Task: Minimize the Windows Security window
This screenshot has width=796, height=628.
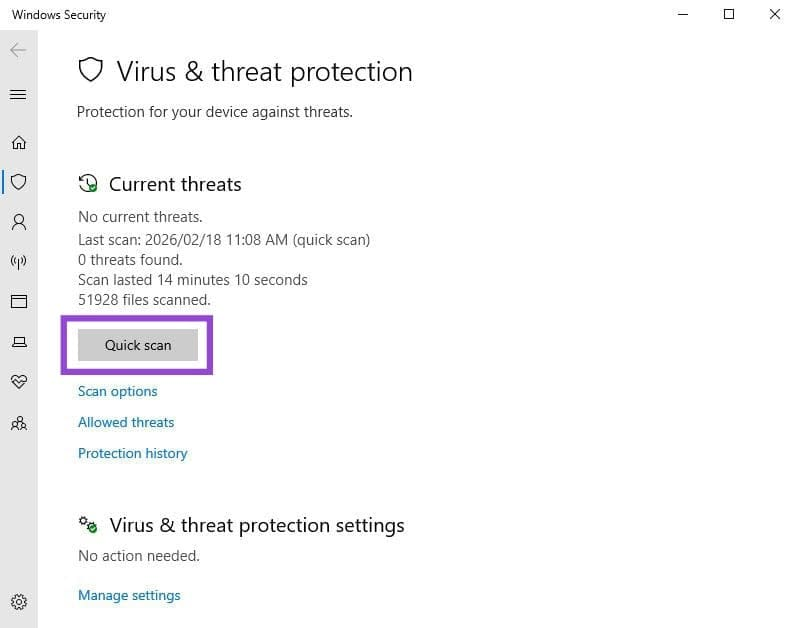Action: (683, 15)
